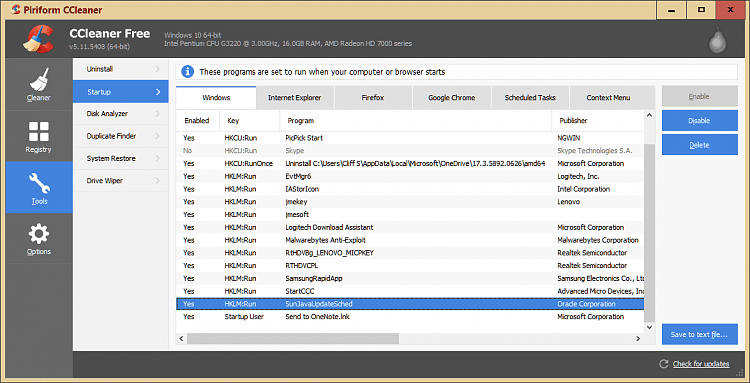
Task: Select the RTHDVCPL entry
Action: (x=410, y=265)
